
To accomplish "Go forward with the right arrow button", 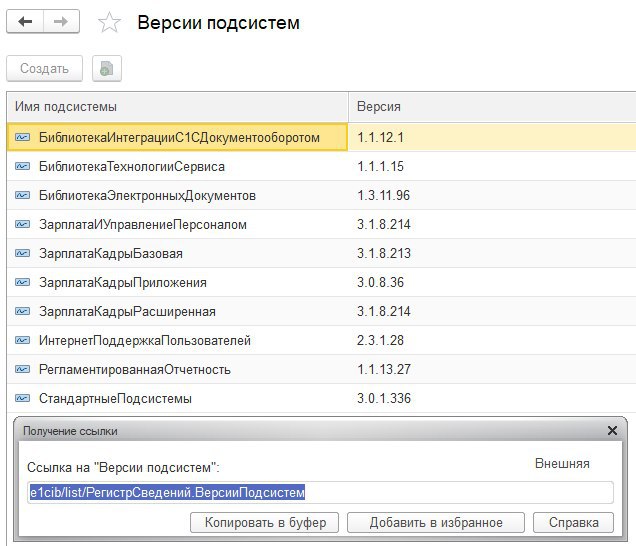I will (61, 21).
